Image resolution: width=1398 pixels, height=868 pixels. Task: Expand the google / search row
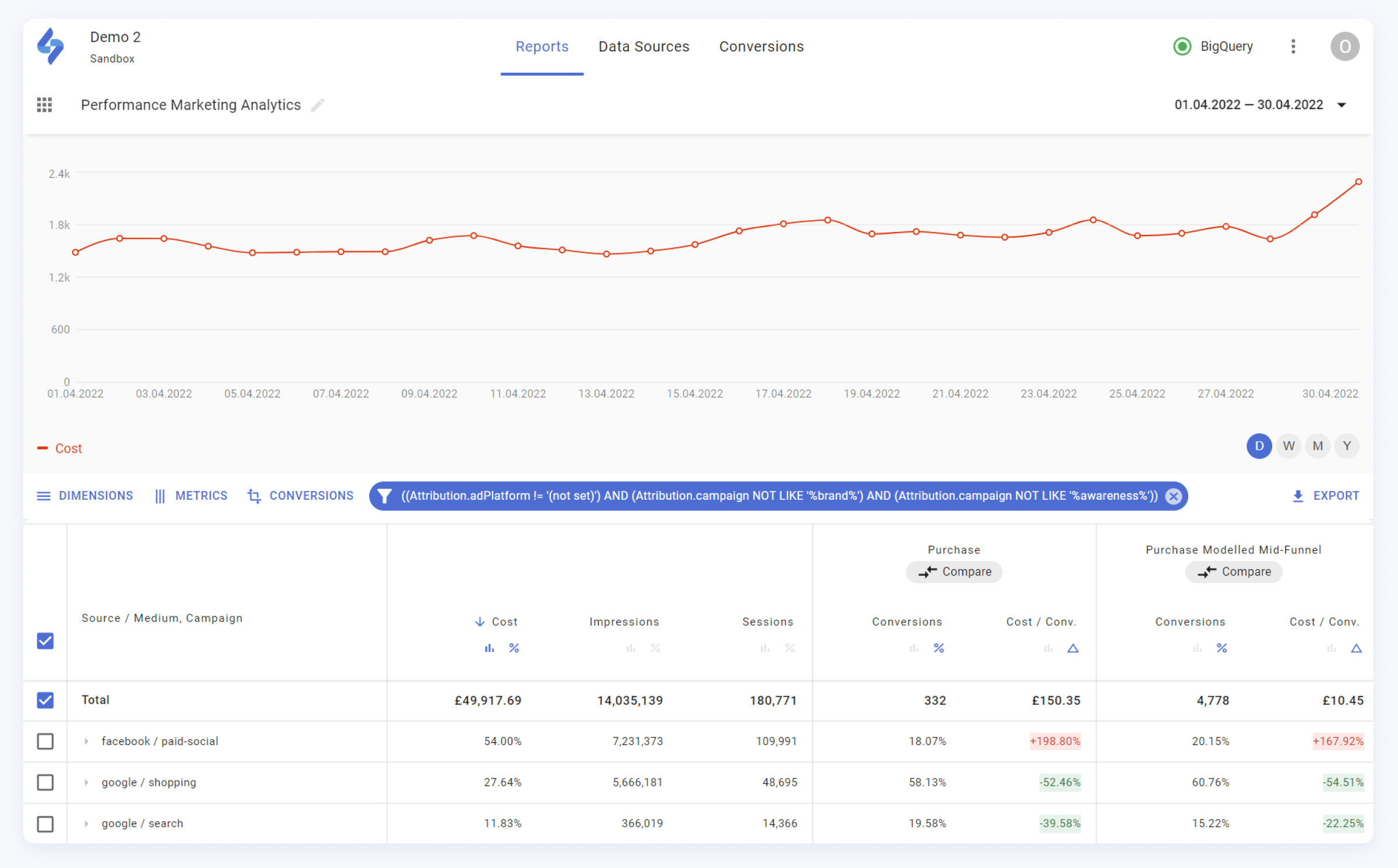click(86, 823)
